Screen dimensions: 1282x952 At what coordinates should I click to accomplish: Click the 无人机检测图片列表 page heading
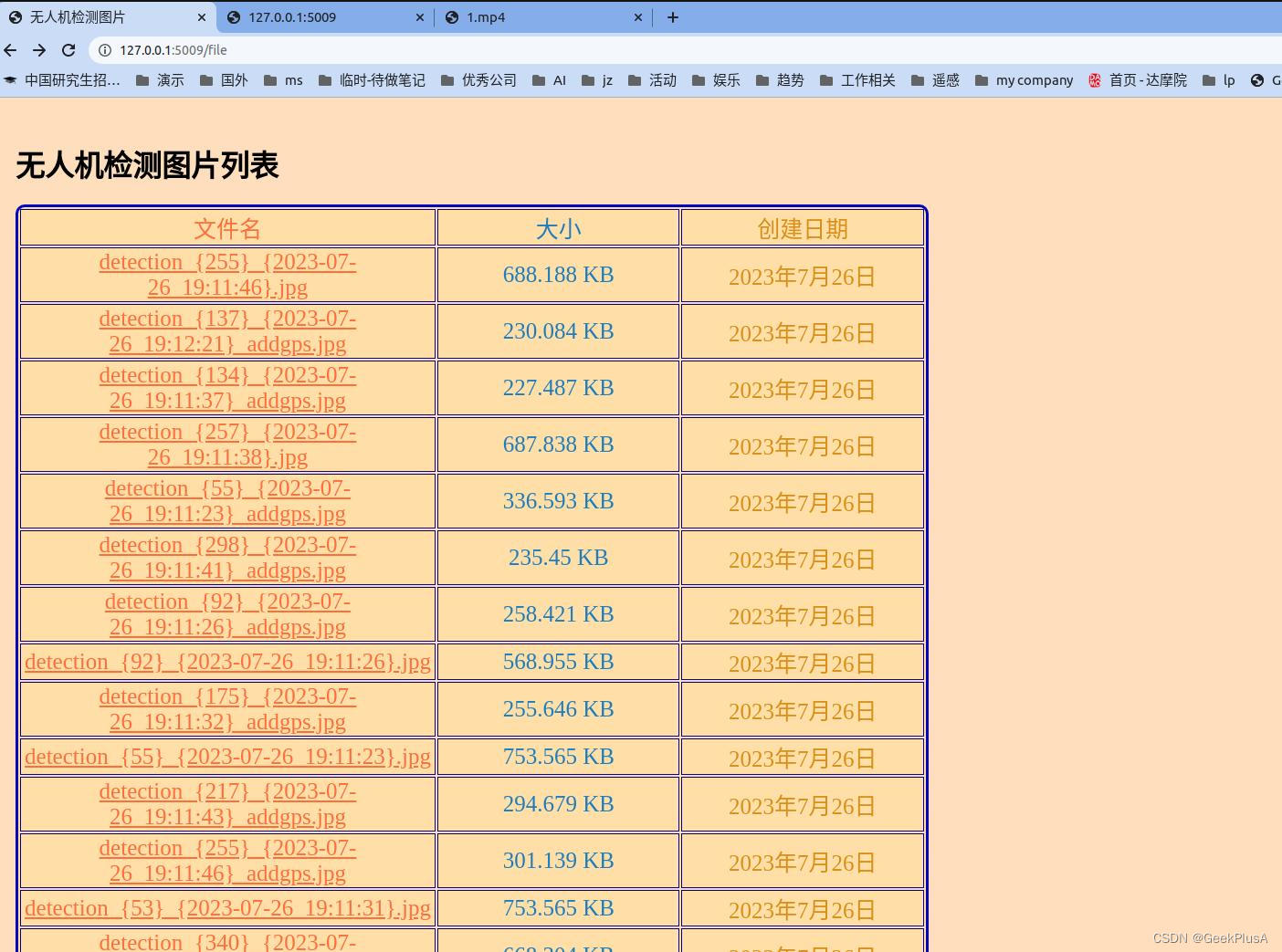coord(148,165)
